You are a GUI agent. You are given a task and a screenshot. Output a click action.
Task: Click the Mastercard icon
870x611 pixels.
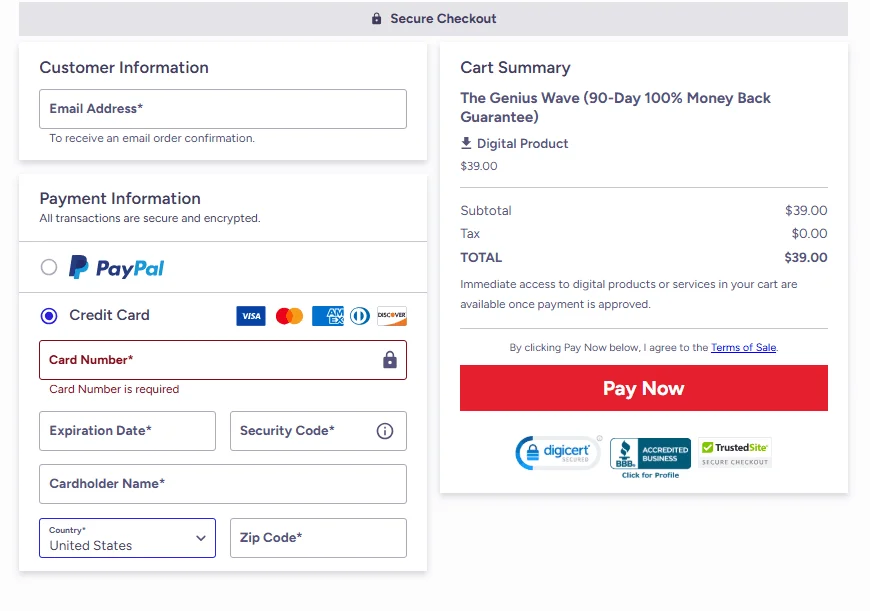point(289,316)
